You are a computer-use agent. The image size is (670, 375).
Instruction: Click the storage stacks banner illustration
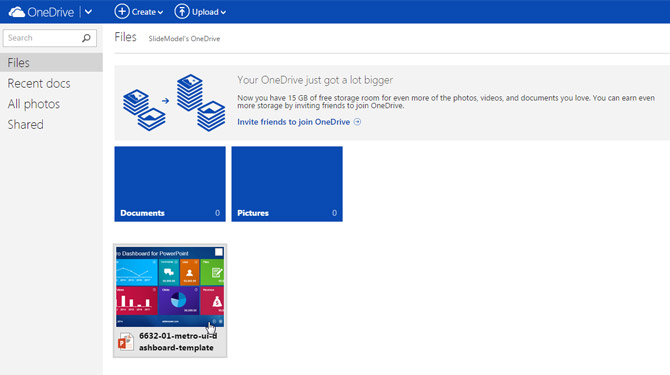tap(174, 103)
